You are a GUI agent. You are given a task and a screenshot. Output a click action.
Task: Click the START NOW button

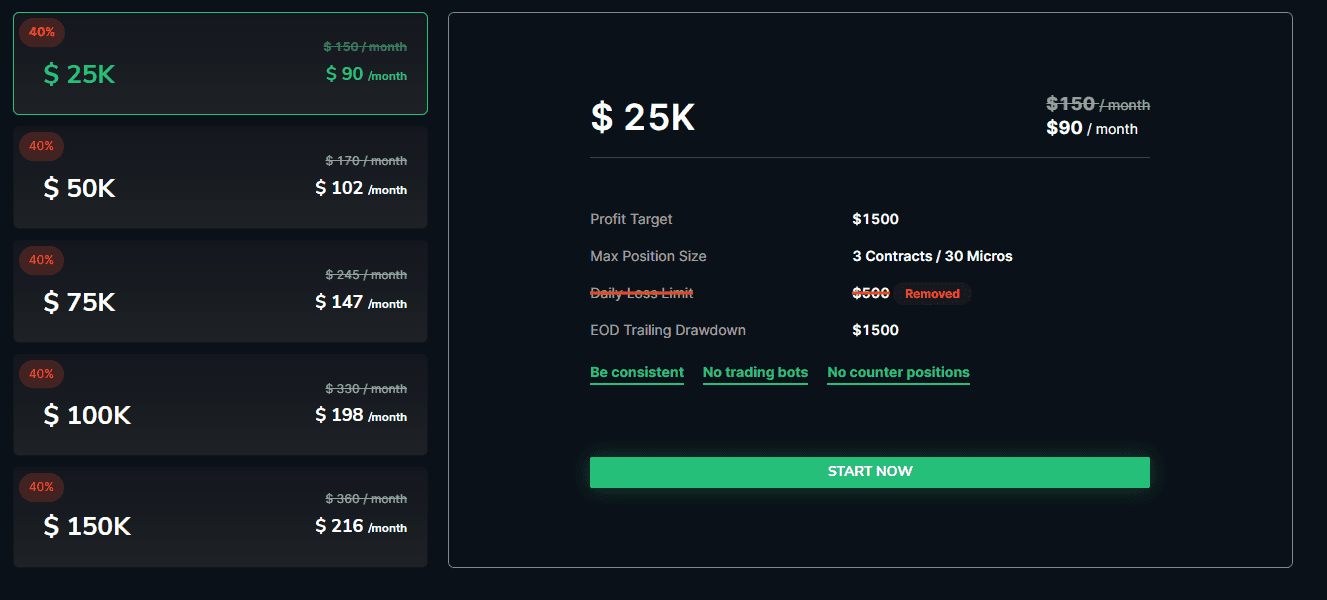(870, 472)
